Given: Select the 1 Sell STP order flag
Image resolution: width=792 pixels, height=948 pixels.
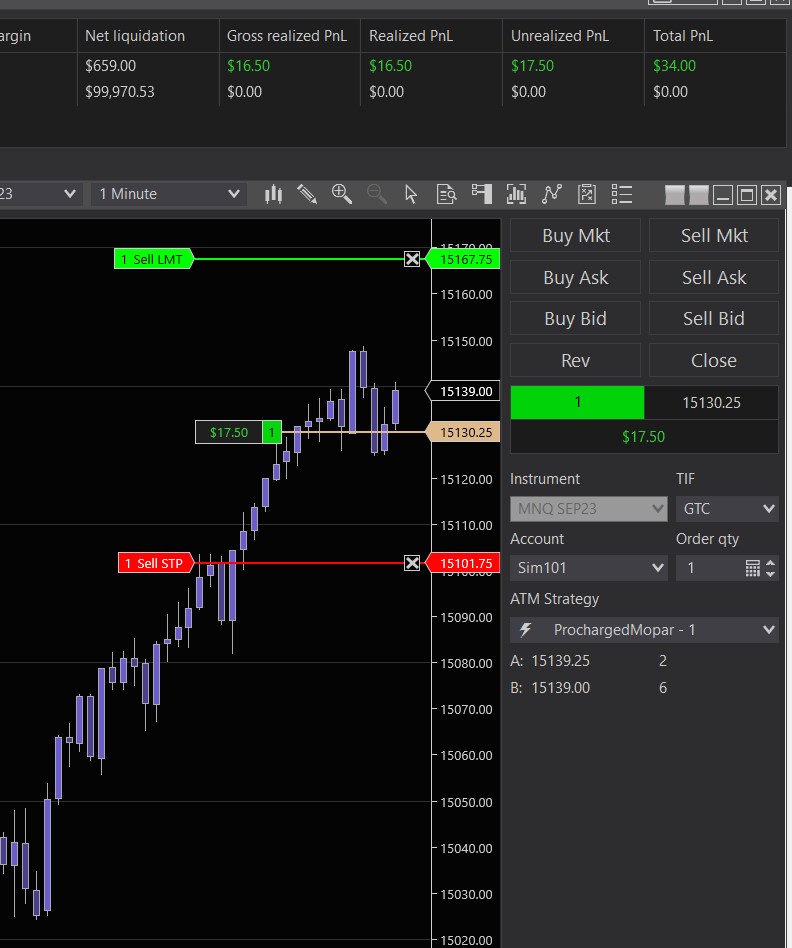Looking at the screenshot, I should (155, 563).
